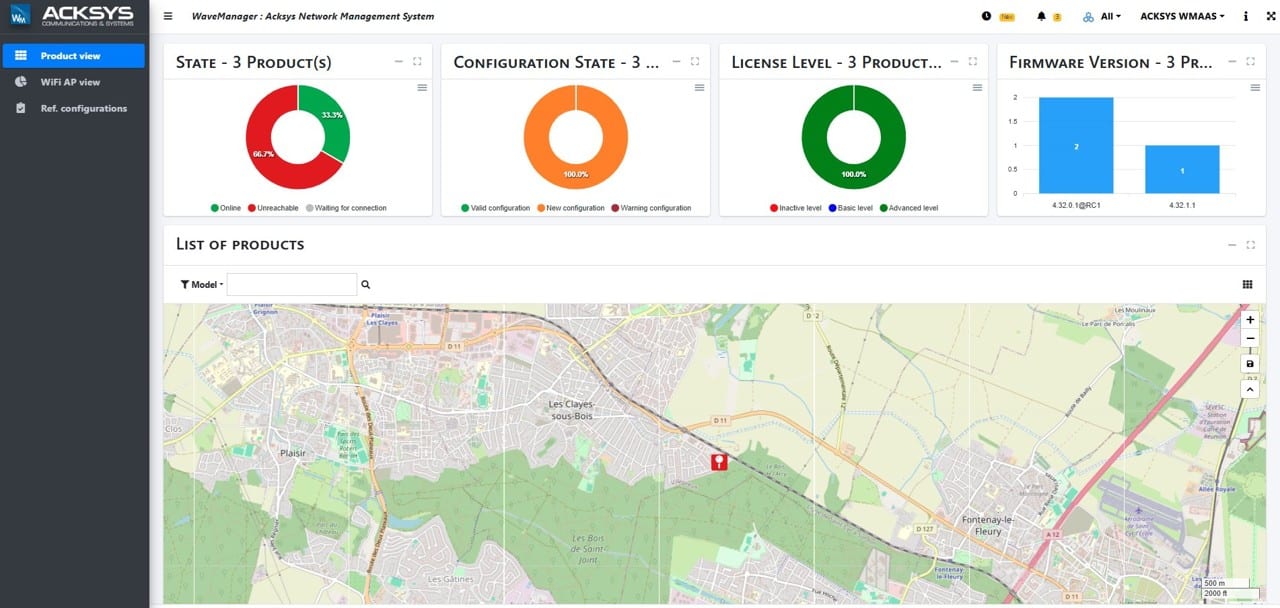Click the clock alerts icon in the header
1280x608 pixels.
point(985,16)
